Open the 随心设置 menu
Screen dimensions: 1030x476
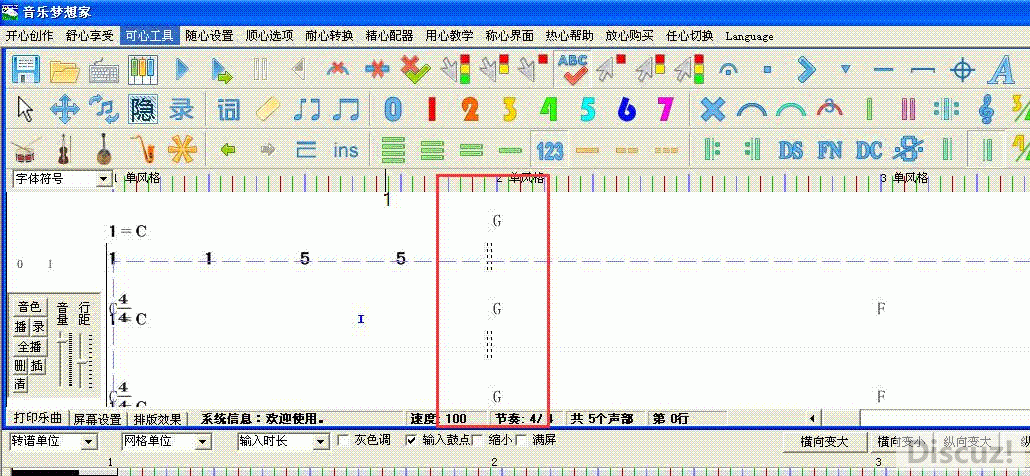tap(209, 35)
